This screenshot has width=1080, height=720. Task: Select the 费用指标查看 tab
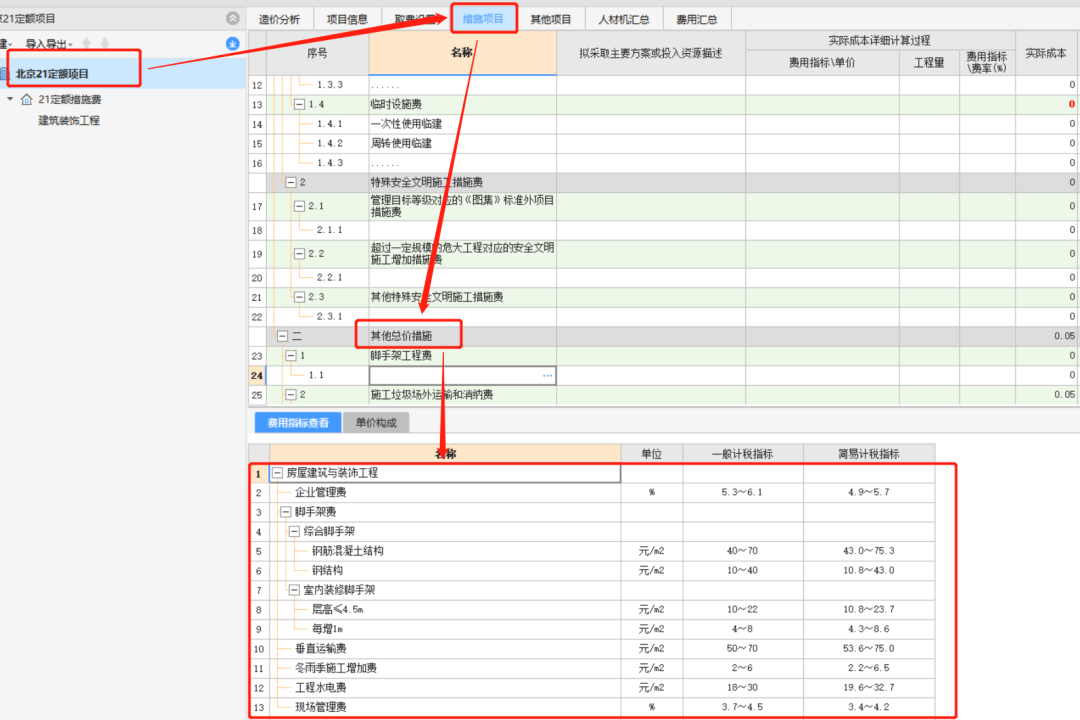pos(298,423)
